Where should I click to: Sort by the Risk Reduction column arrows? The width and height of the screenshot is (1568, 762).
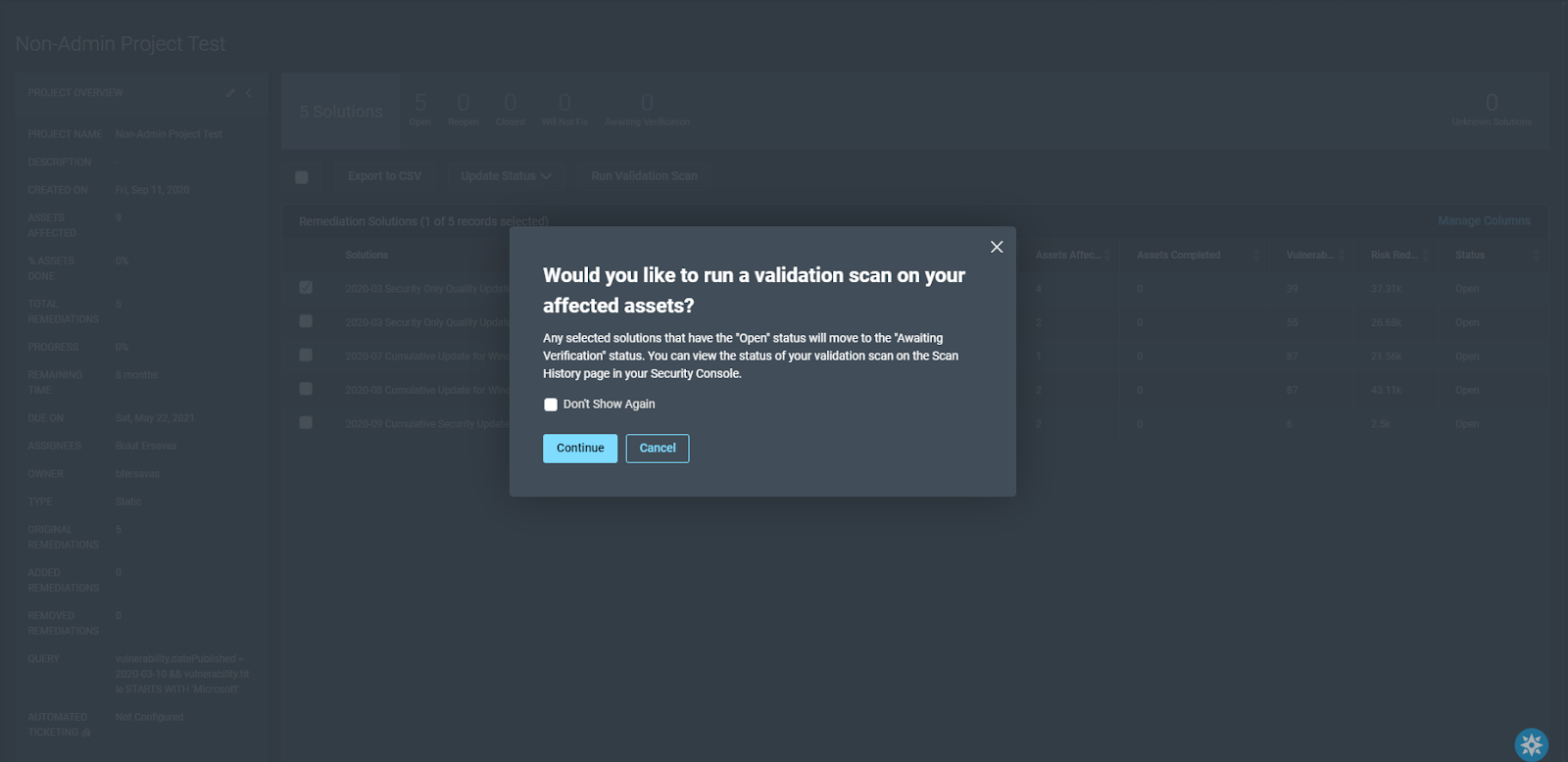click(1426, 256)
